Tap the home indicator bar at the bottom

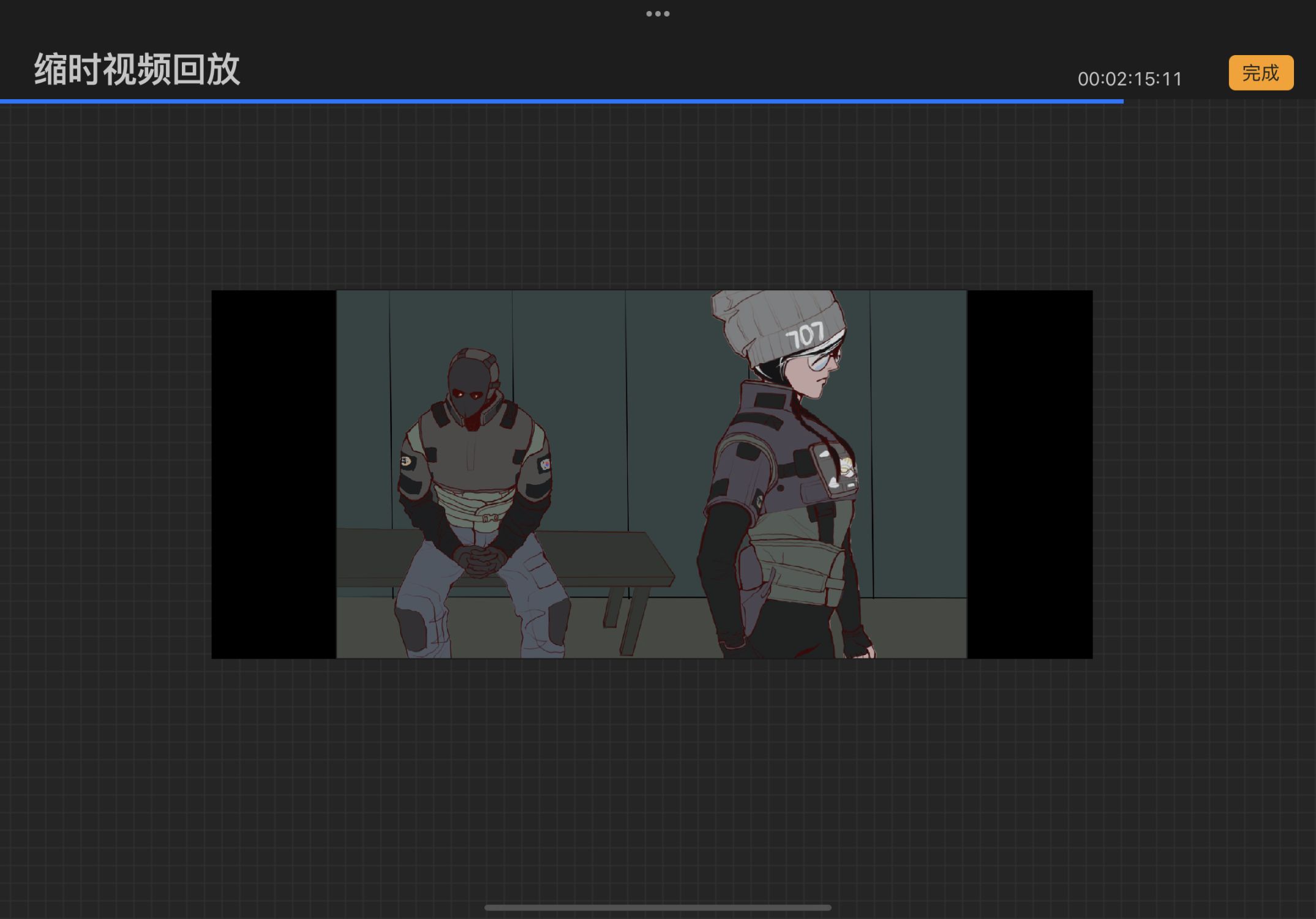[x=658, y=907]
